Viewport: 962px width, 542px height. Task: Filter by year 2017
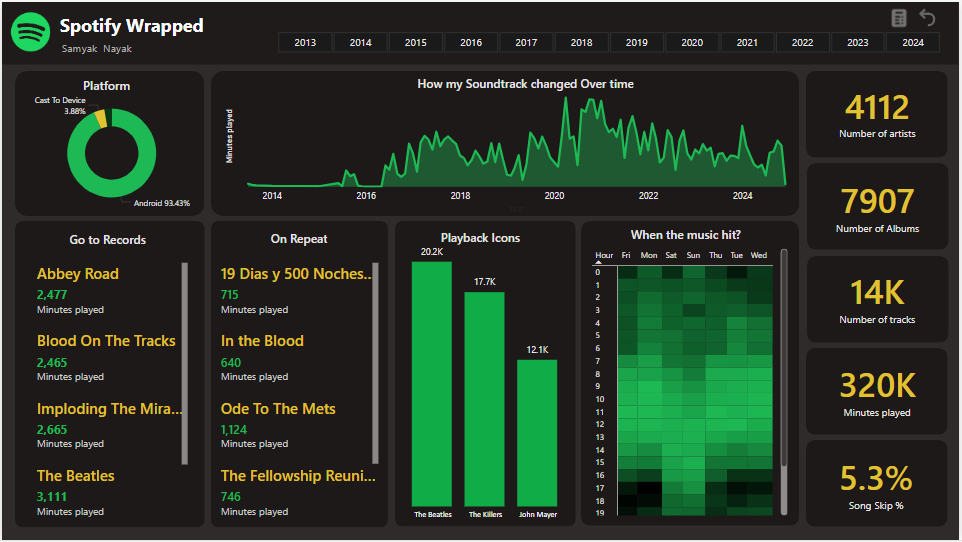point(526,42)
